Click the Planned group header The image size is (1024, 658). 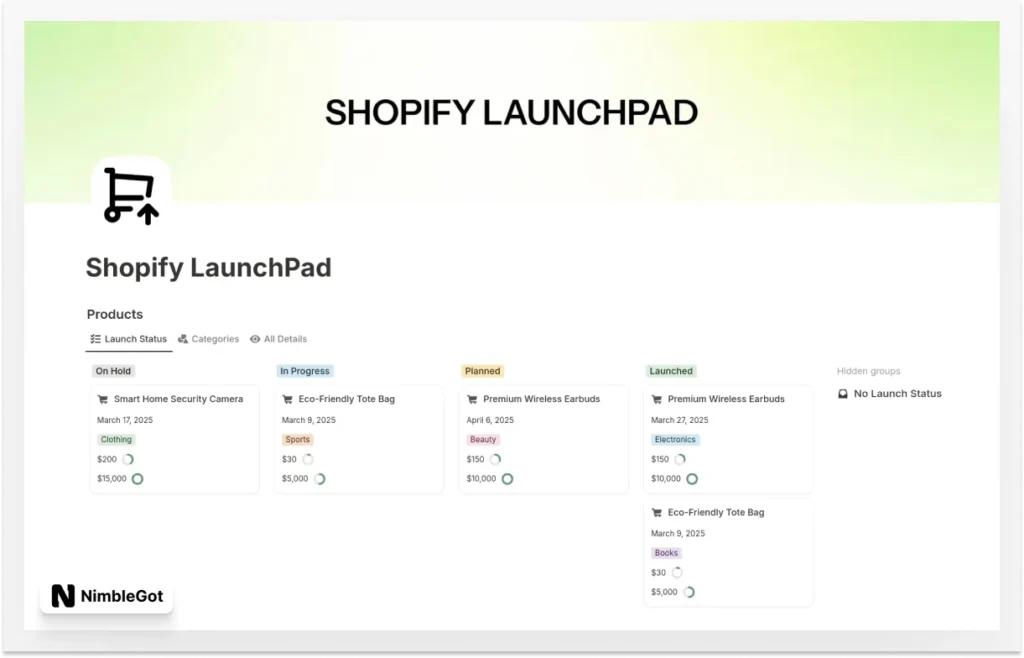coord(483,371)
